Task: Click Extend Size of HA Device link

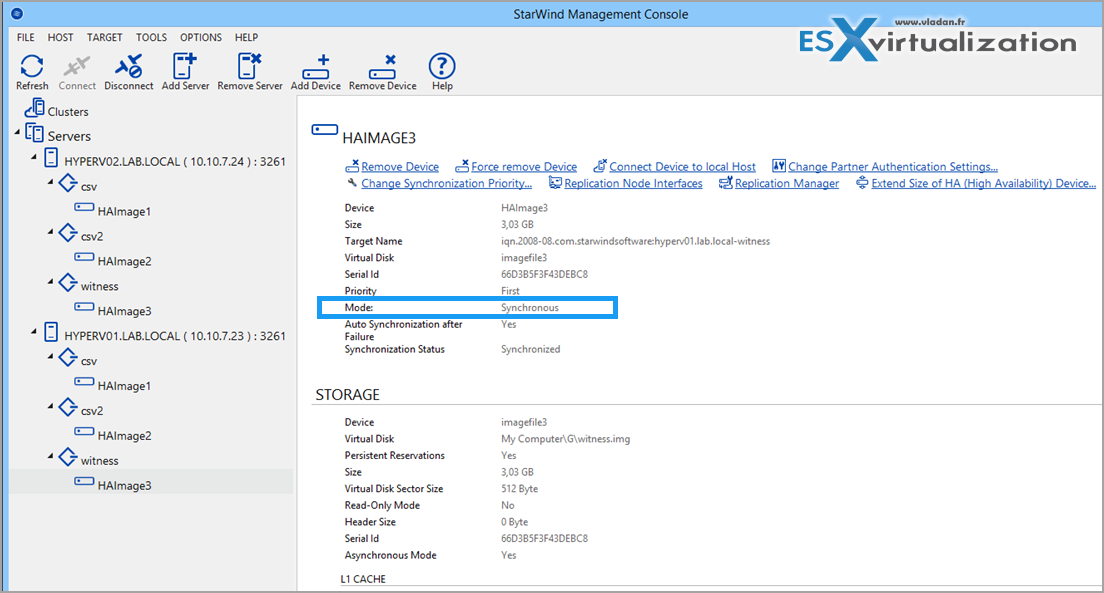Action: click(983, 184)
